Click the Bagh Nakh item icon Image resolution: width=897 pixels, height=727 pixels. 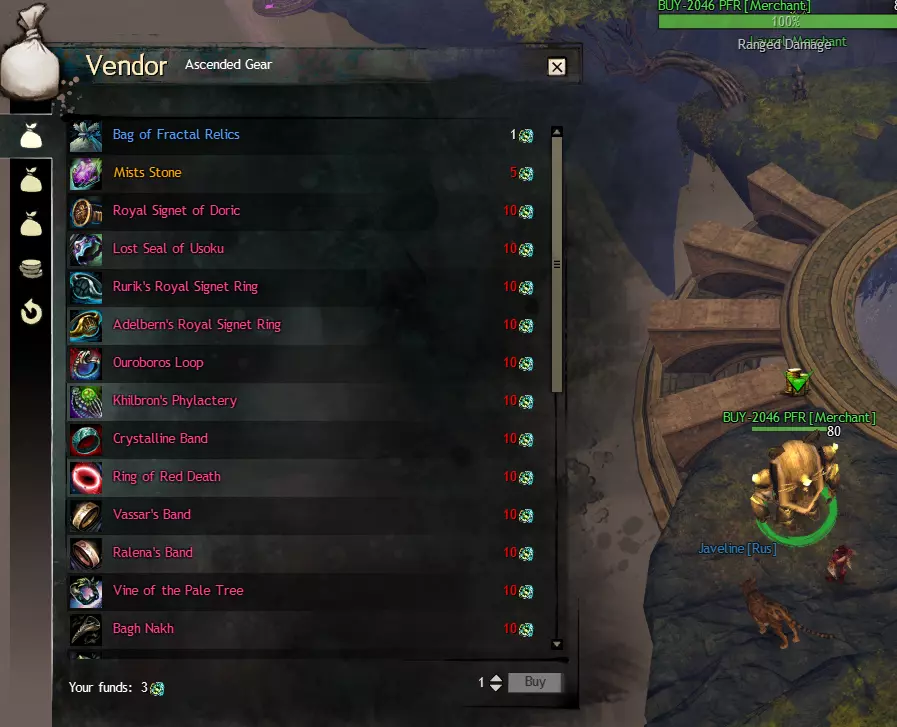[86, 630]
